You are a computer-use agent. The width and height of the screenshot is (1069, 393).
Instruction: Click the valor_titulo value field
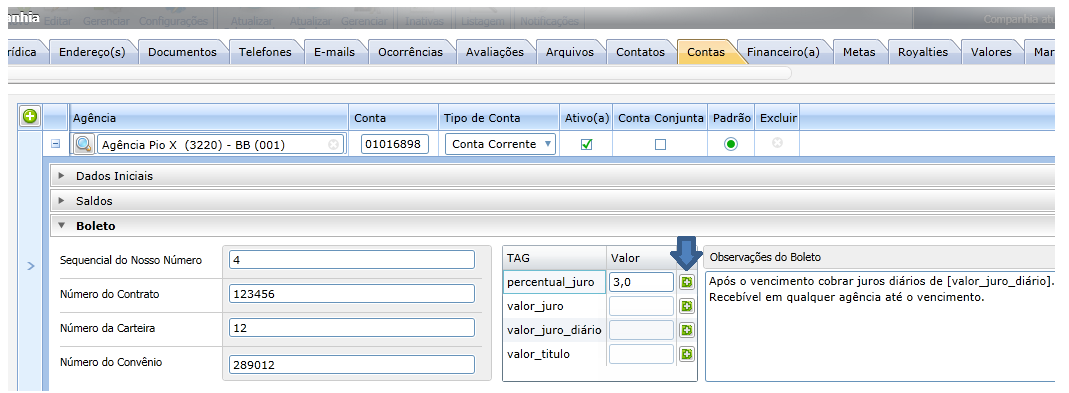tap(642, 354)
